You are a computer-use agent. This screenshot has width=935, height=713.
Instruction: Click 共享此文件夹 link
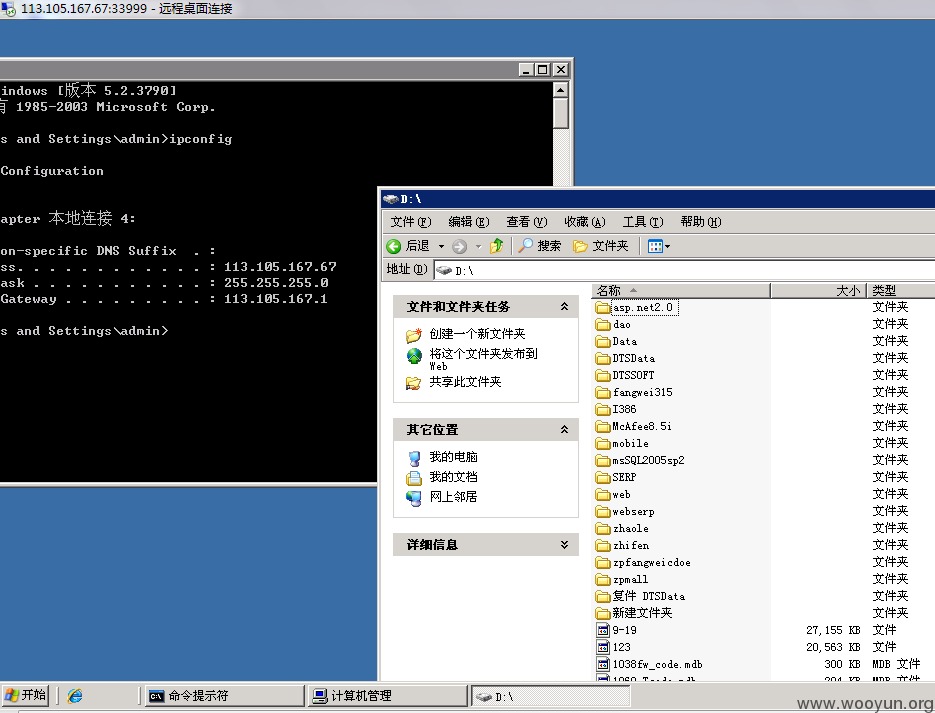tap(465, 382)
